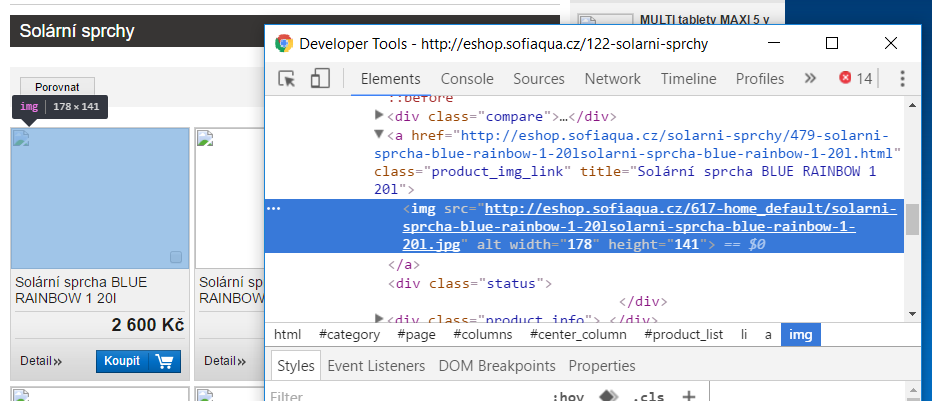Collapse the product_img_link anchor node

379,134
